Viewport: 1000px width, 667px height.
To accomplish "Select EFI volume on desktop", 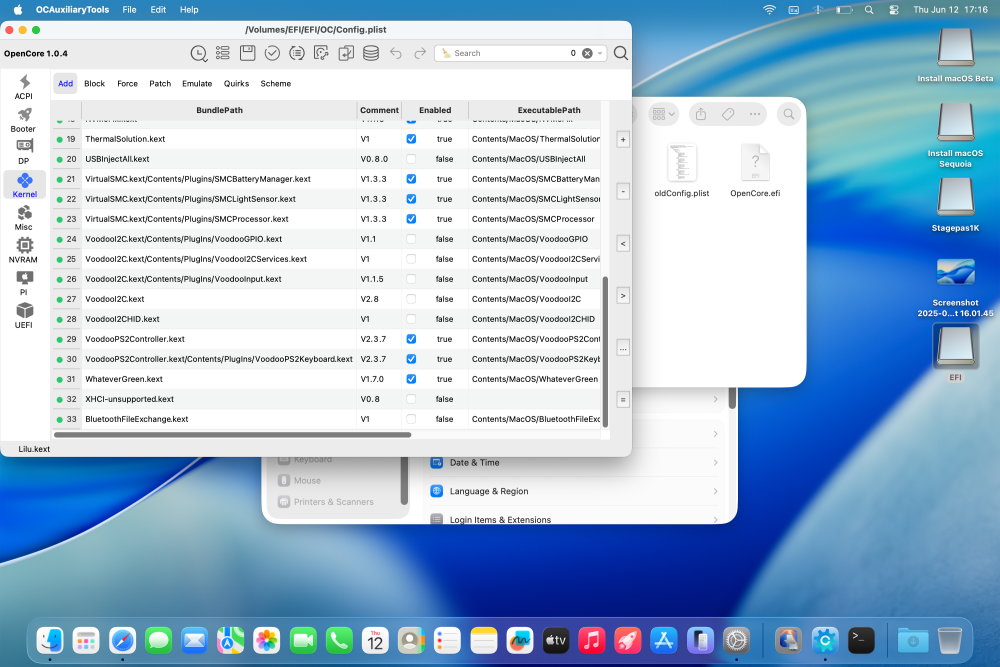I will 955,353.
